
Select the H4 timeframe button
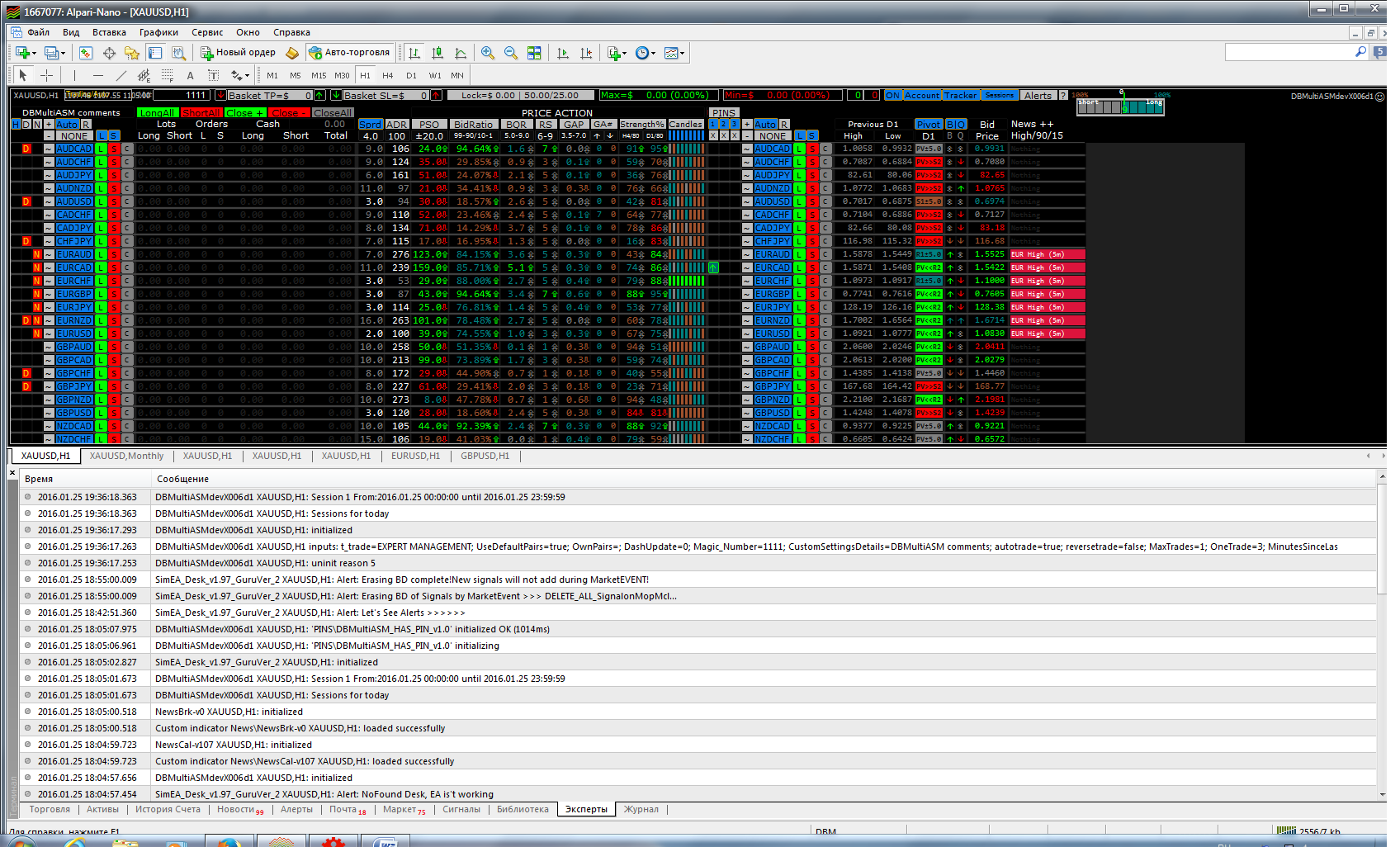[x=387, y=75]
